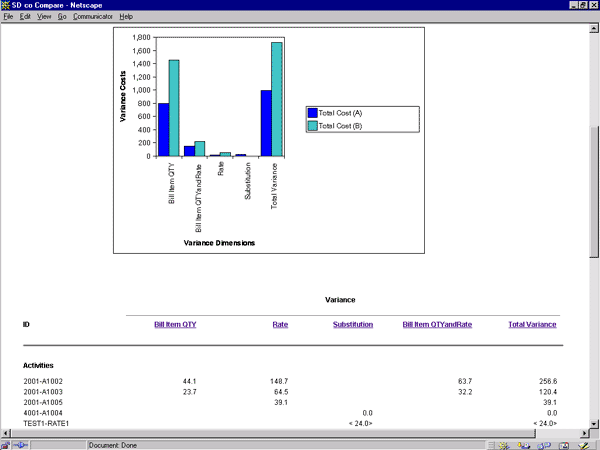Click the 120.4 total variance value
The width and height of the screenshot is (600, 450).
[548, 392]
